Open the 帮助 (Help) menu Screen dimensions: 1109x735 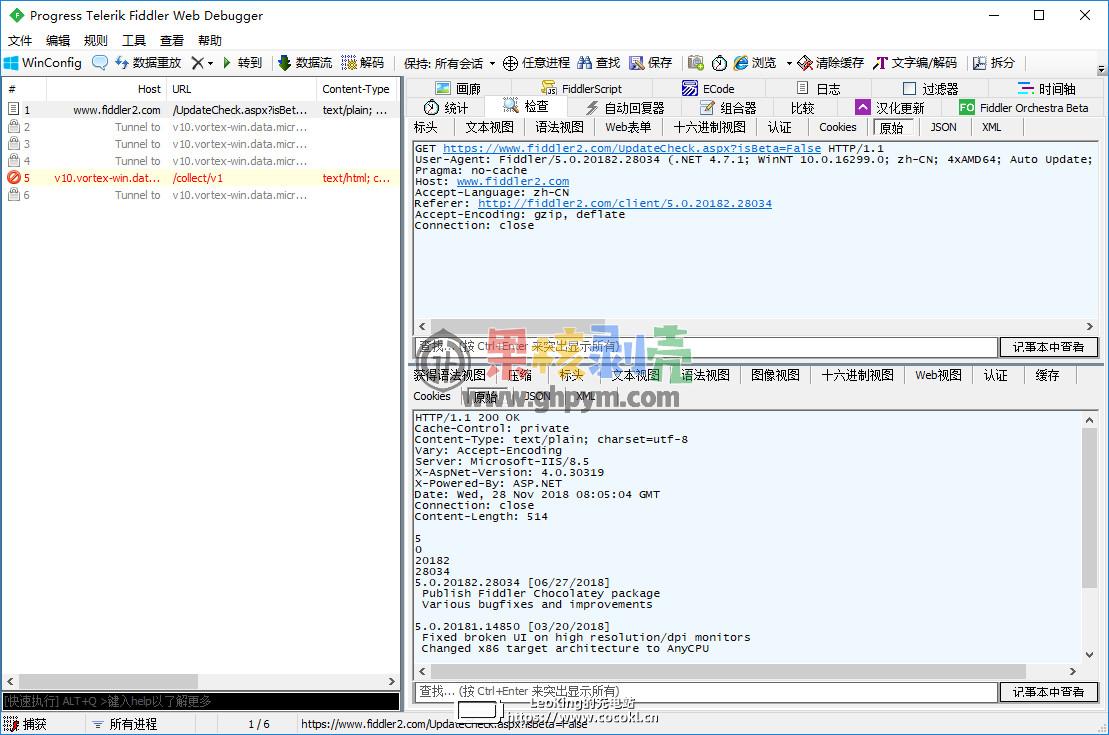(210, 40)
